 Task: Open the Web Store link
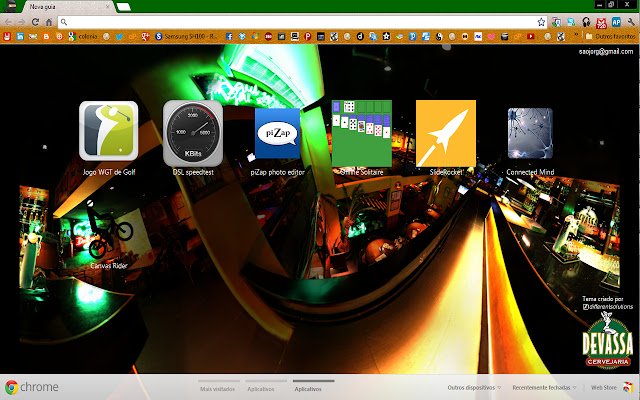604,387
